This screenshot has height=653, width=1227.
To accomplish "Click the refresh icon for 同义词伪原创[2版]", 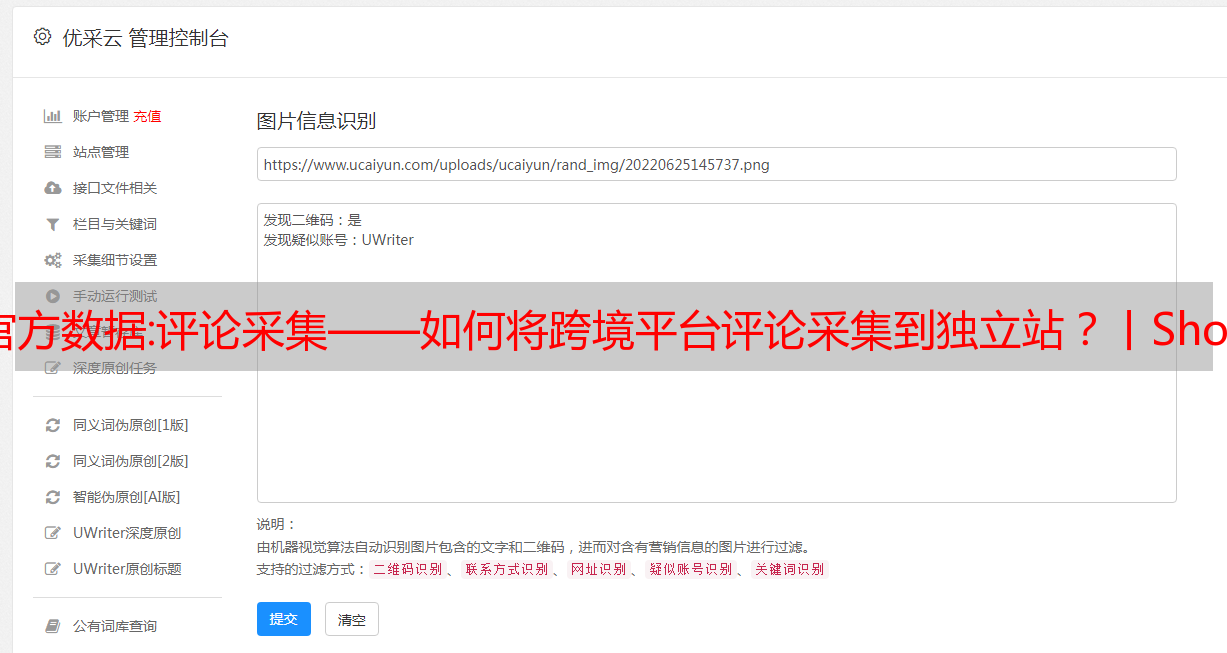I will (x=53, y=461).
